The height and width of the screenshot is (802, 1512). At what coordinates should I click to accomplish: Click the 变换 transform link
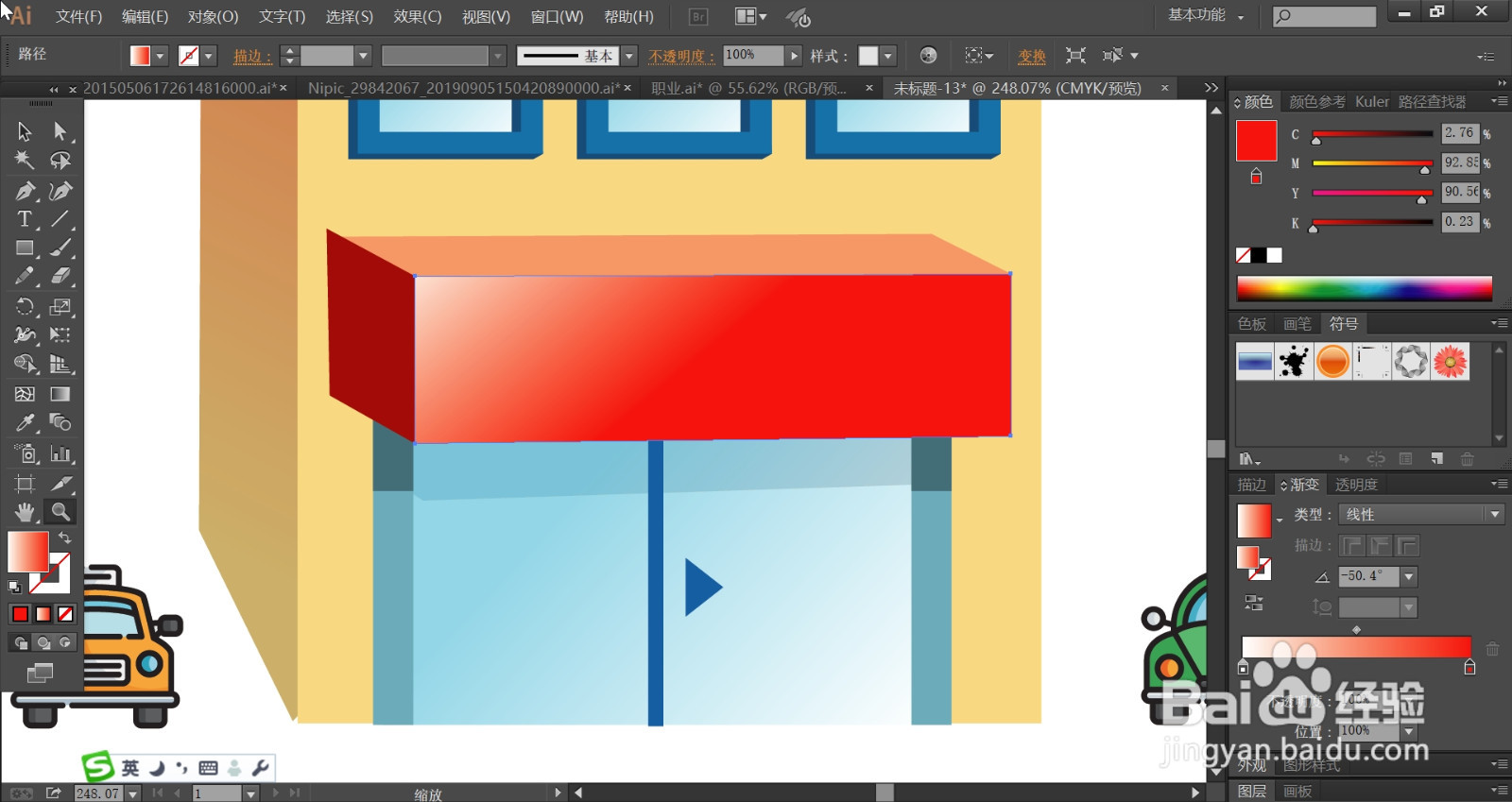1032,57
